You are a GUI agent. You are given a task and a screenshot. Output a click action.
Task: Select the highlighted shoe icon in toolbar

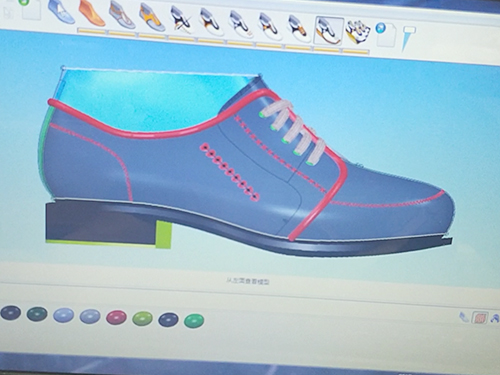click(329, 31)
